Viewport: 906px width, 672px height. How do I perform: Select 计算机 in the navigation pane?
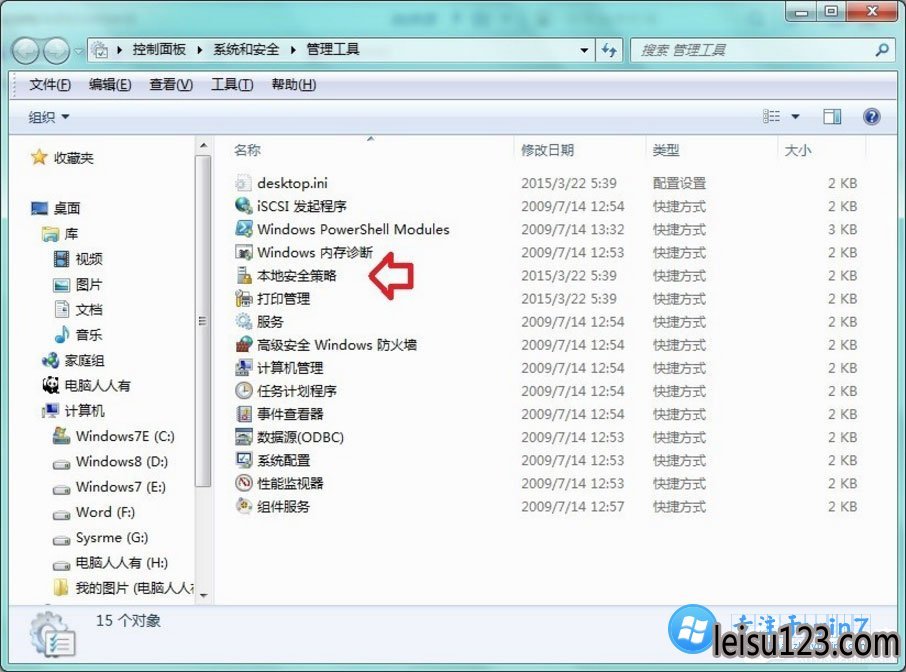73,411
